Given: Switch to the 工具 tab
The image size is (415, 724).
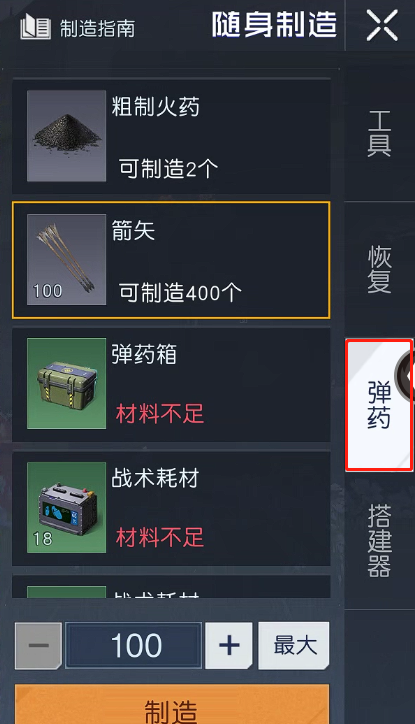Looking at the screenshot, I should pyautogui.click(x=379, y=134).
